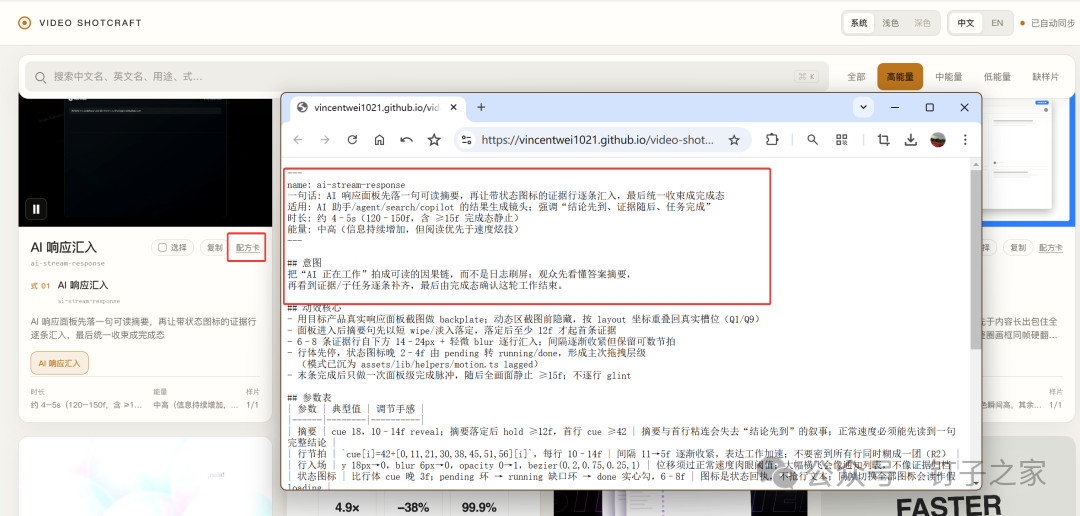Screen dimensions: 1080x516
Task: Click the star icon left of address bar
Action: (x=434, y=140)
